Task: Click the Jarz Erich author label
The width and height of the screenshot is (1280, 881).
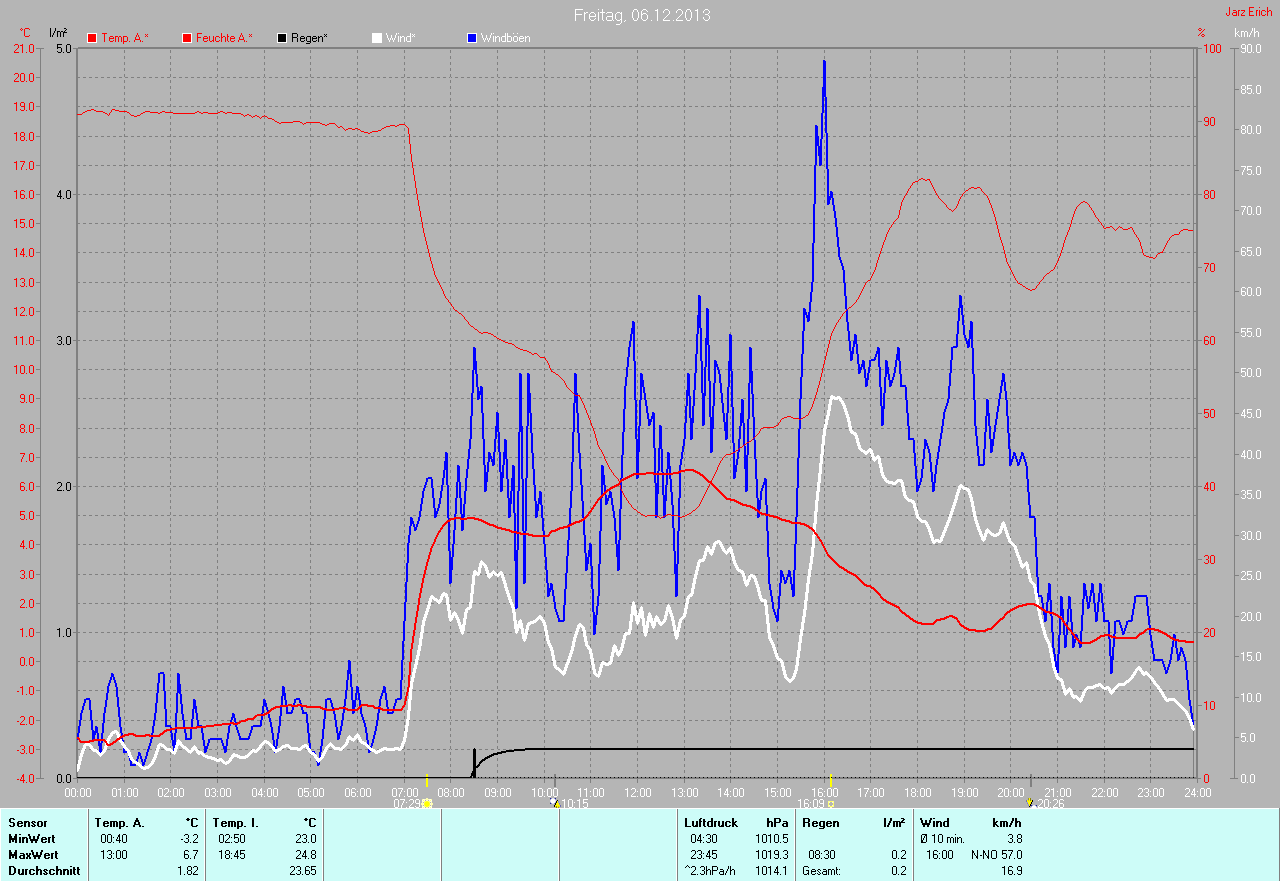Action: coord(1249,12)
